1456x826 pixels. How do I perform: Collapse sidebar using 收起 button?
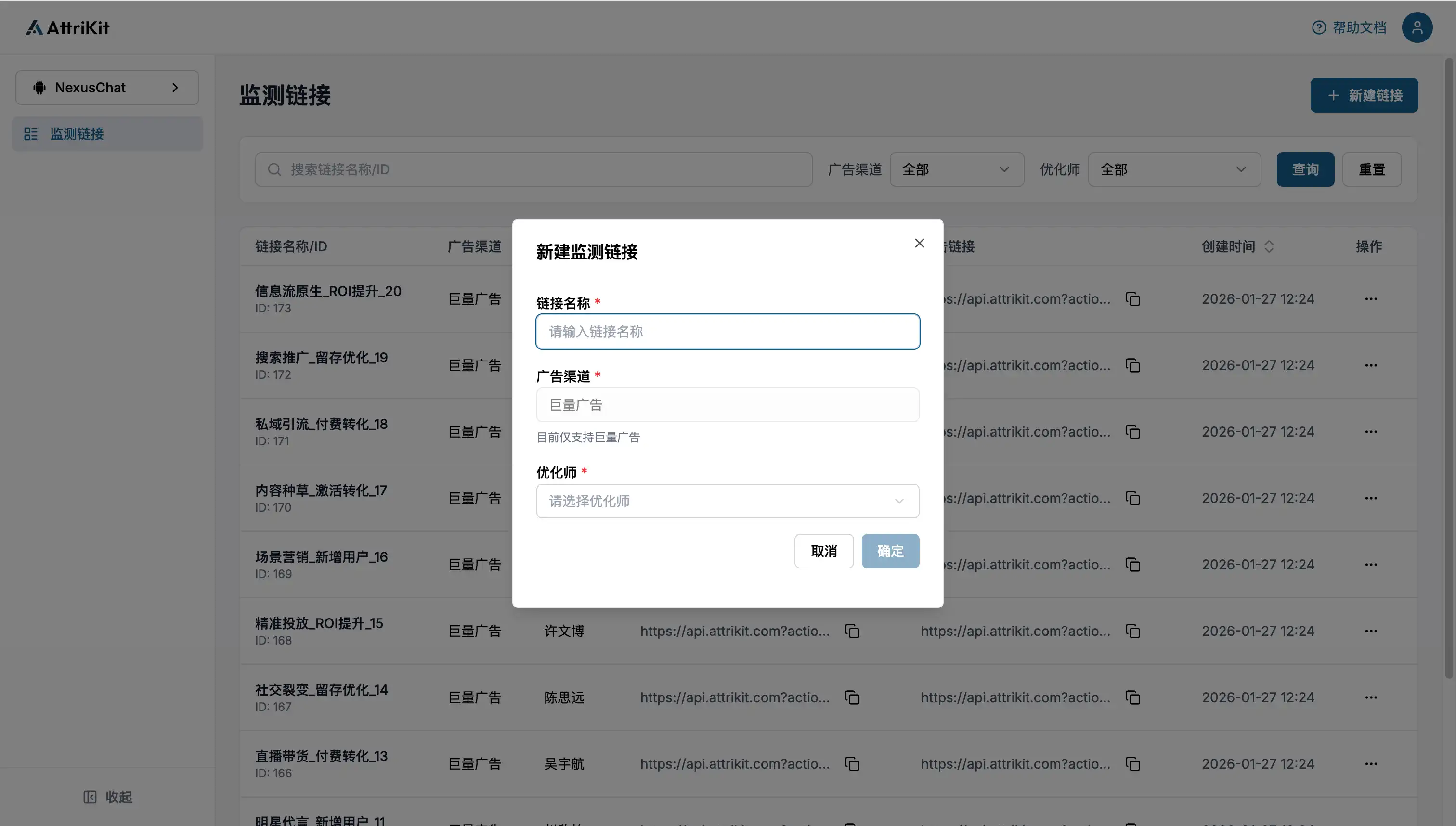108,797
